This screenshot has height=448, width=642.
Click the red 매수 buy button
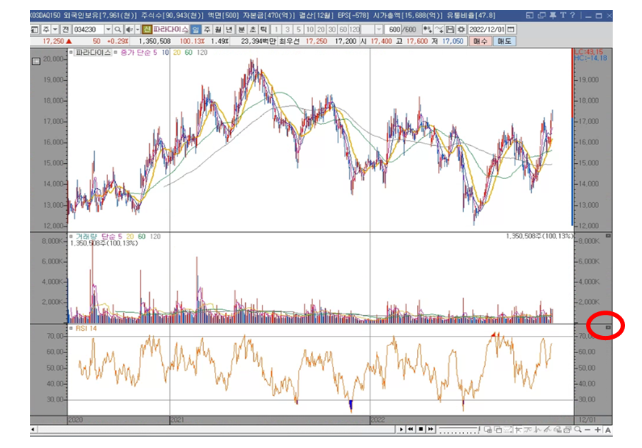coord(481,41)
